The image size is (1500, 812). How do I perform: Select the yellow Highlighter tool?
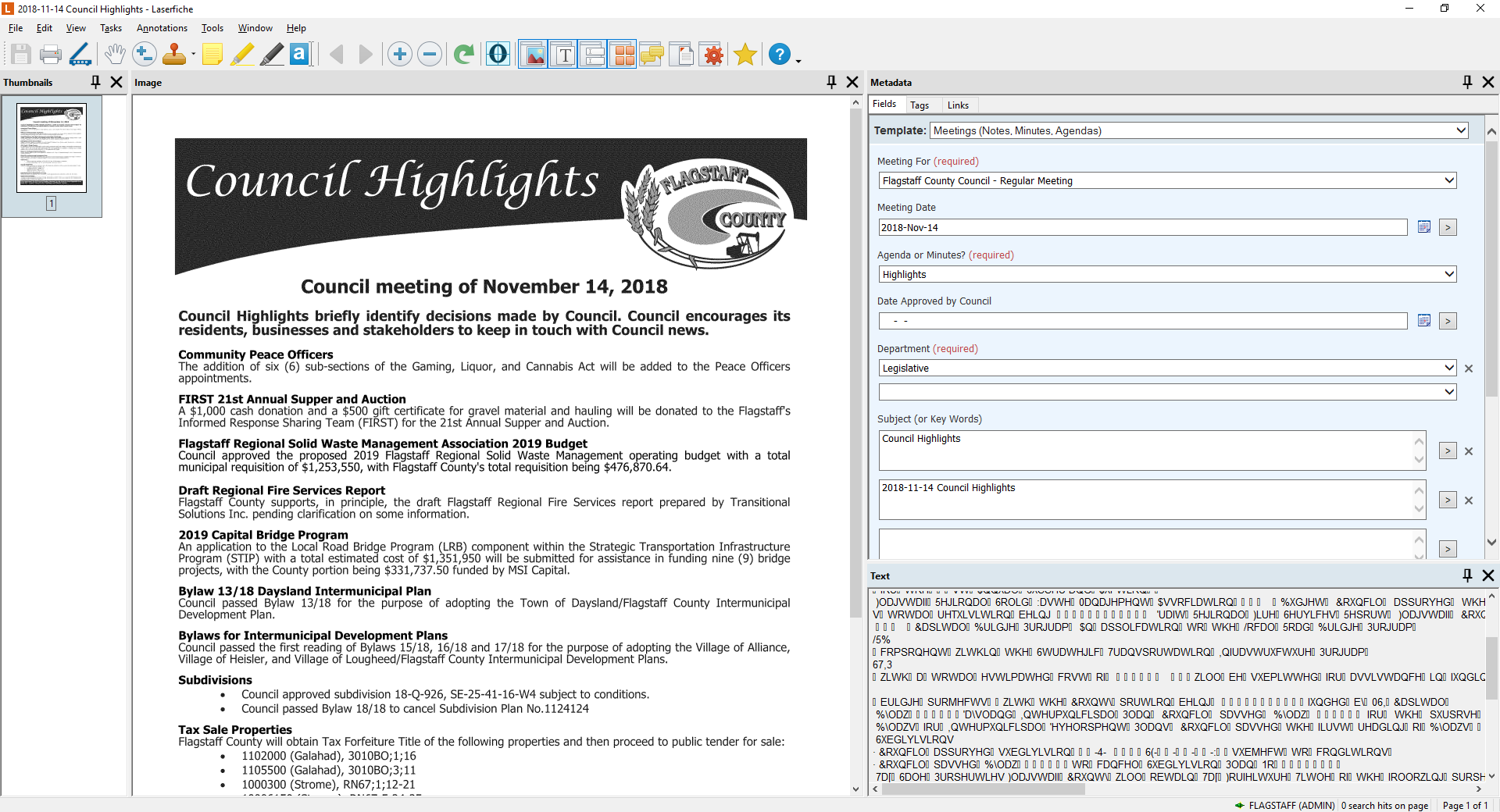[242, 54]
